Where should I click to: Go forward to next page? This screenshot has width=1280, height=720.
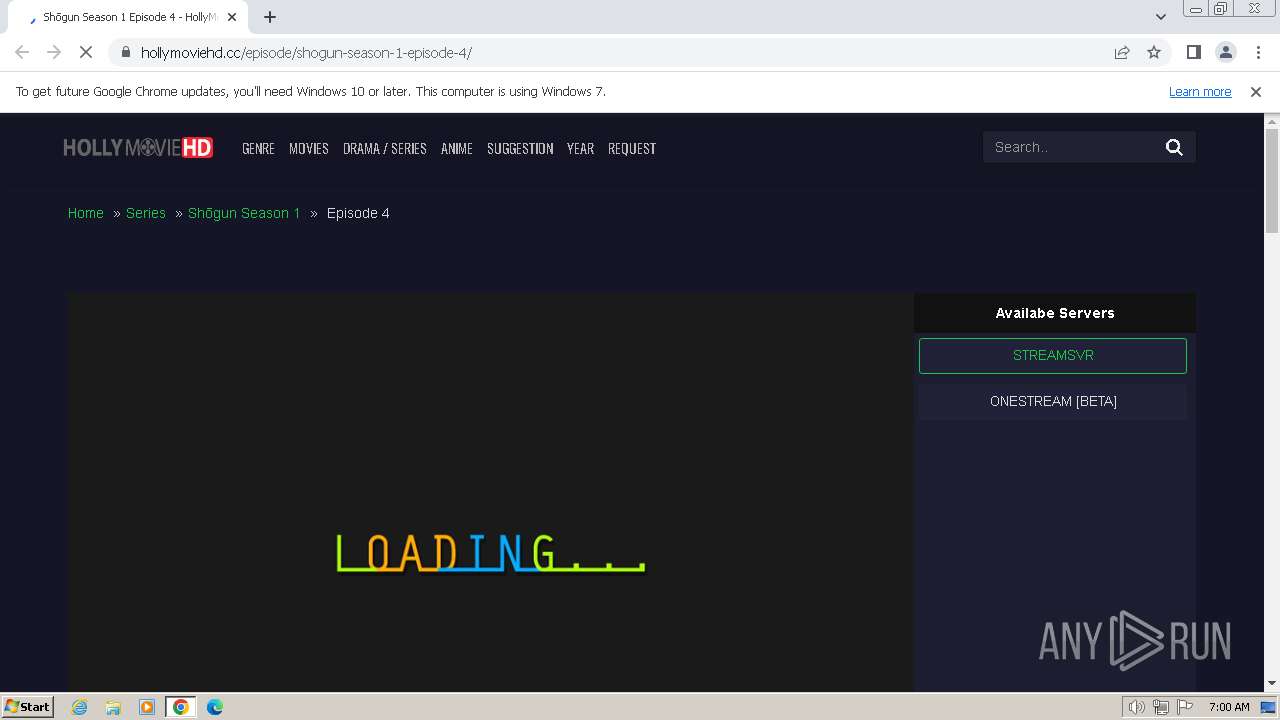pos(54,52)
